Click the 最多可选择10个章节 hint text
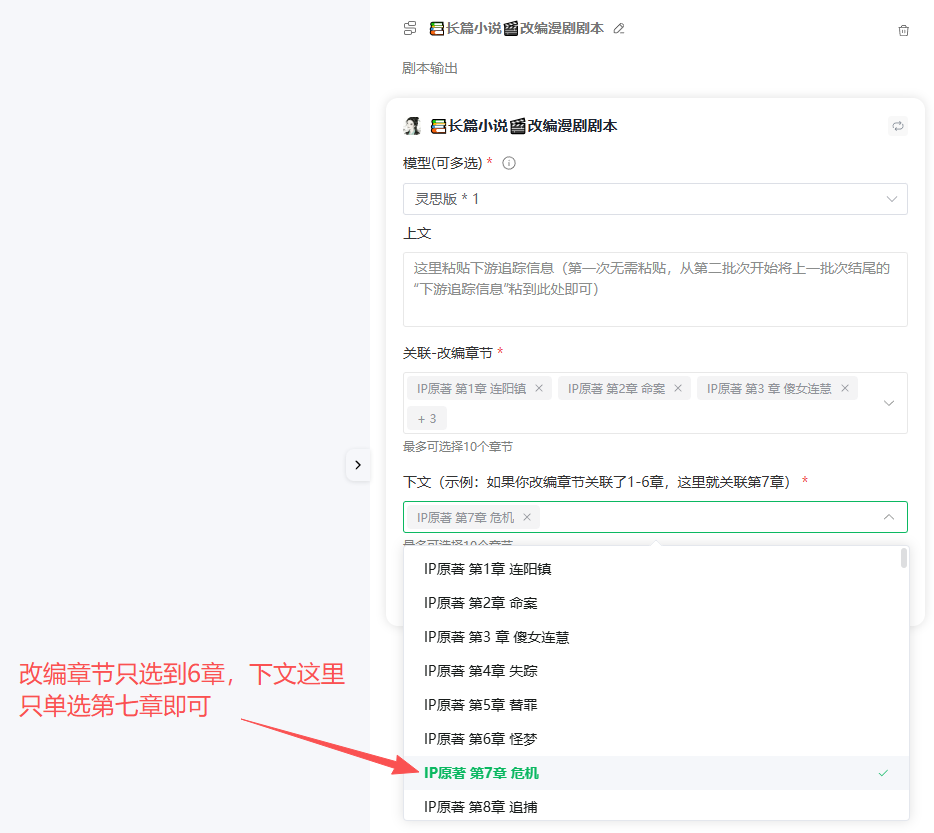934x833 pixels. click(x=457, y=446)
